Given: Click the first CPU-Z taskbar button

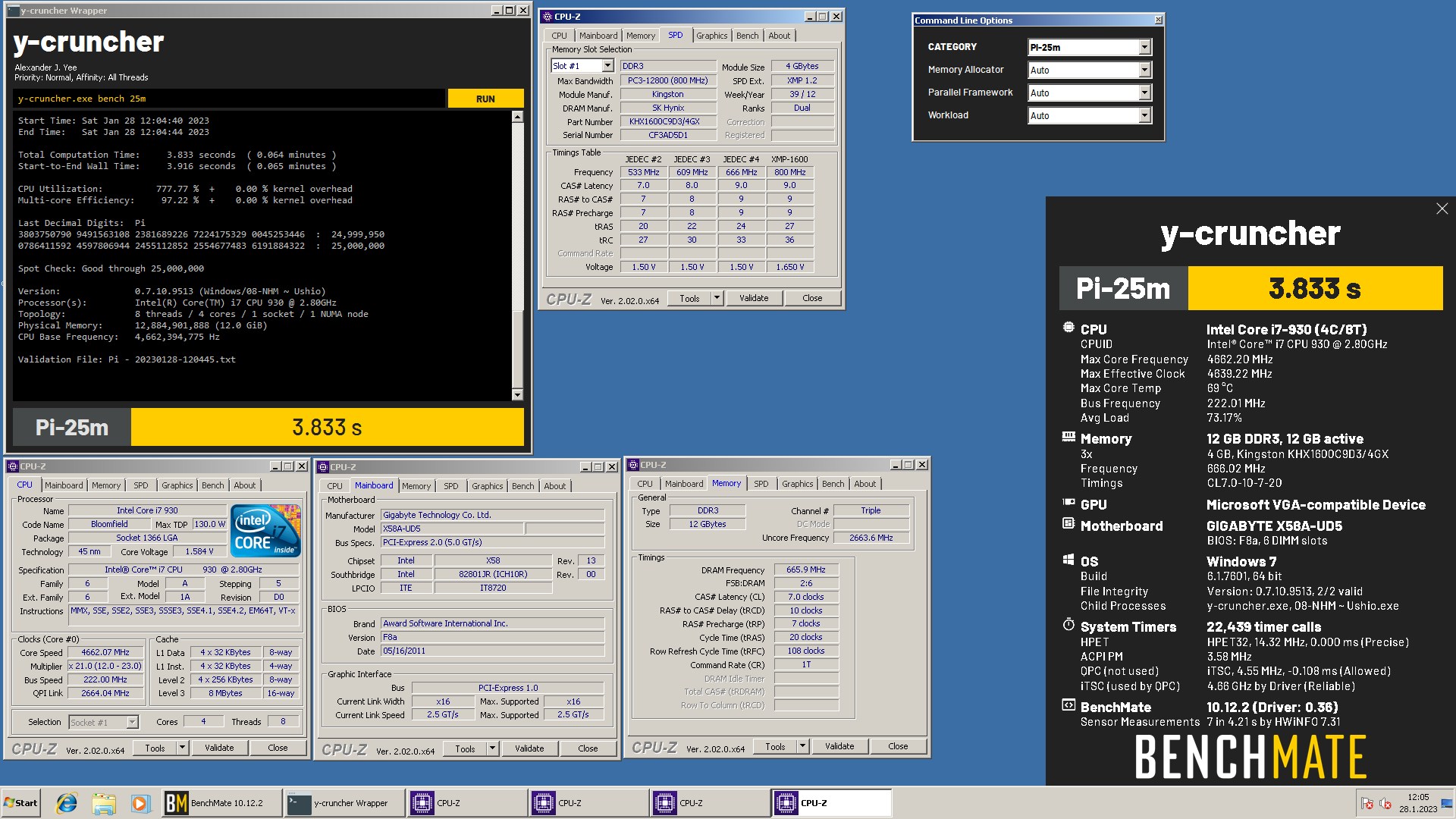Looking at the screenshot, I should [467, 803].
